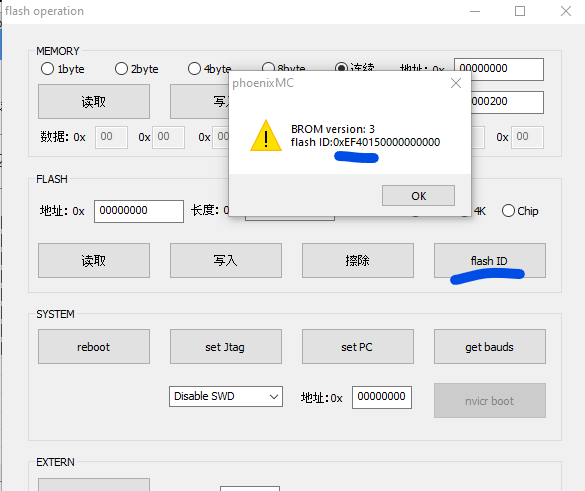Image resolution: width=585 pixels, height=491 pixels.
Task: Click the set PC button
Action: coord(358,347)
